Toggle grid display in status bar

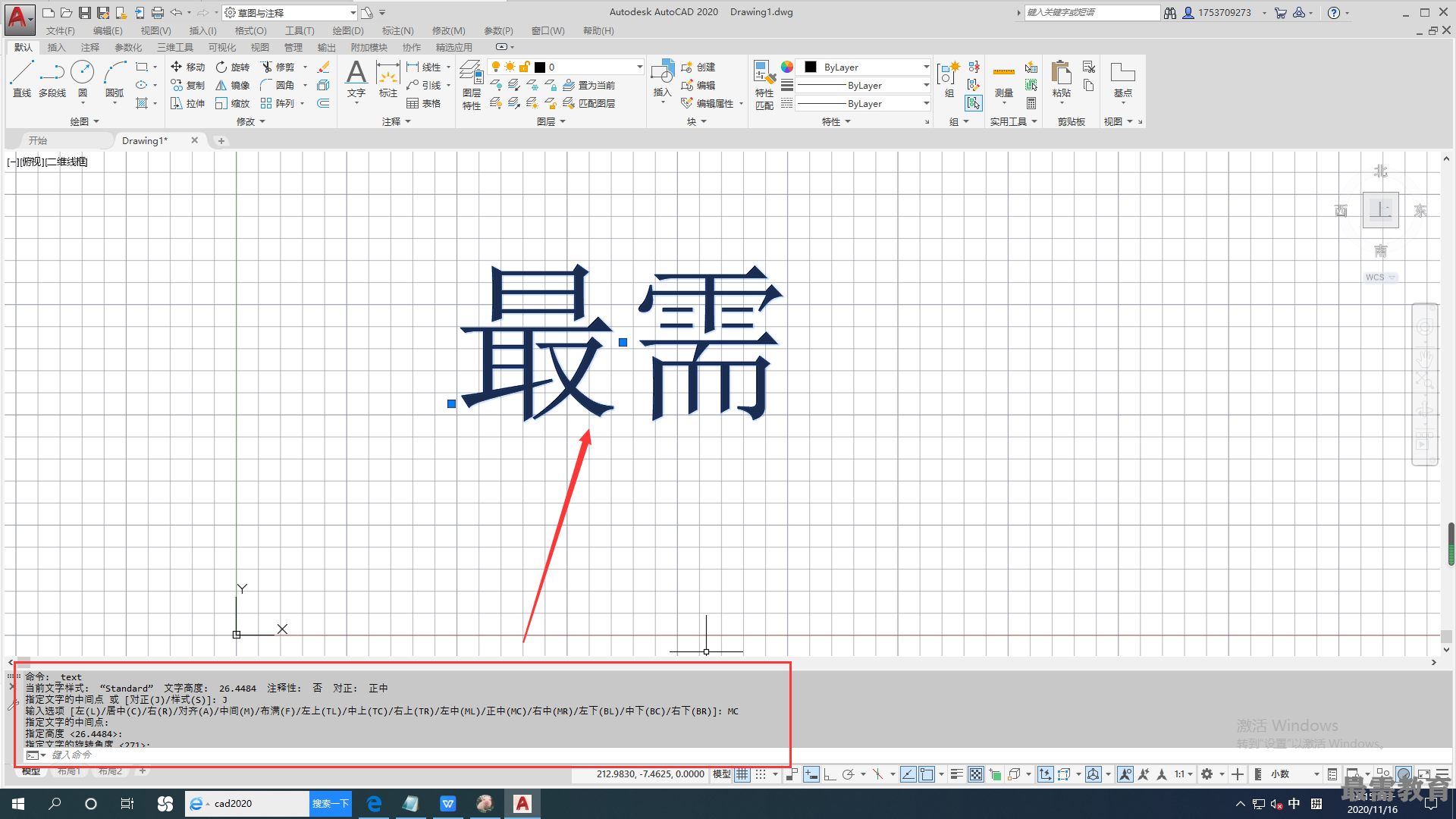click(742, 774)
